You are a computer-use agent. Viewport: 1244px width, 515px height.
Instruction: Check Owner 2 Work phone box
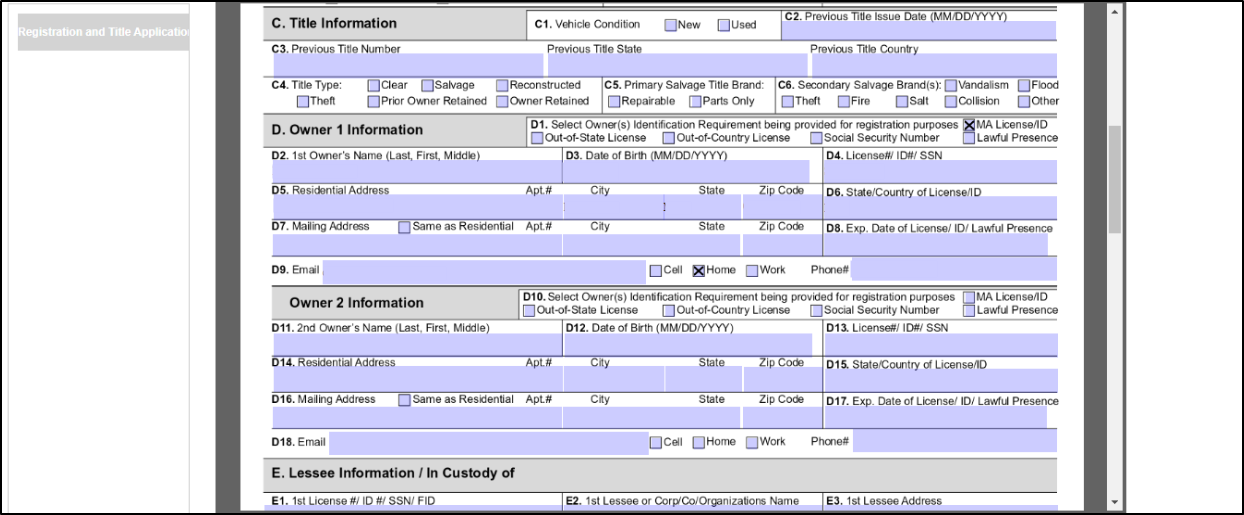point(752,442)
